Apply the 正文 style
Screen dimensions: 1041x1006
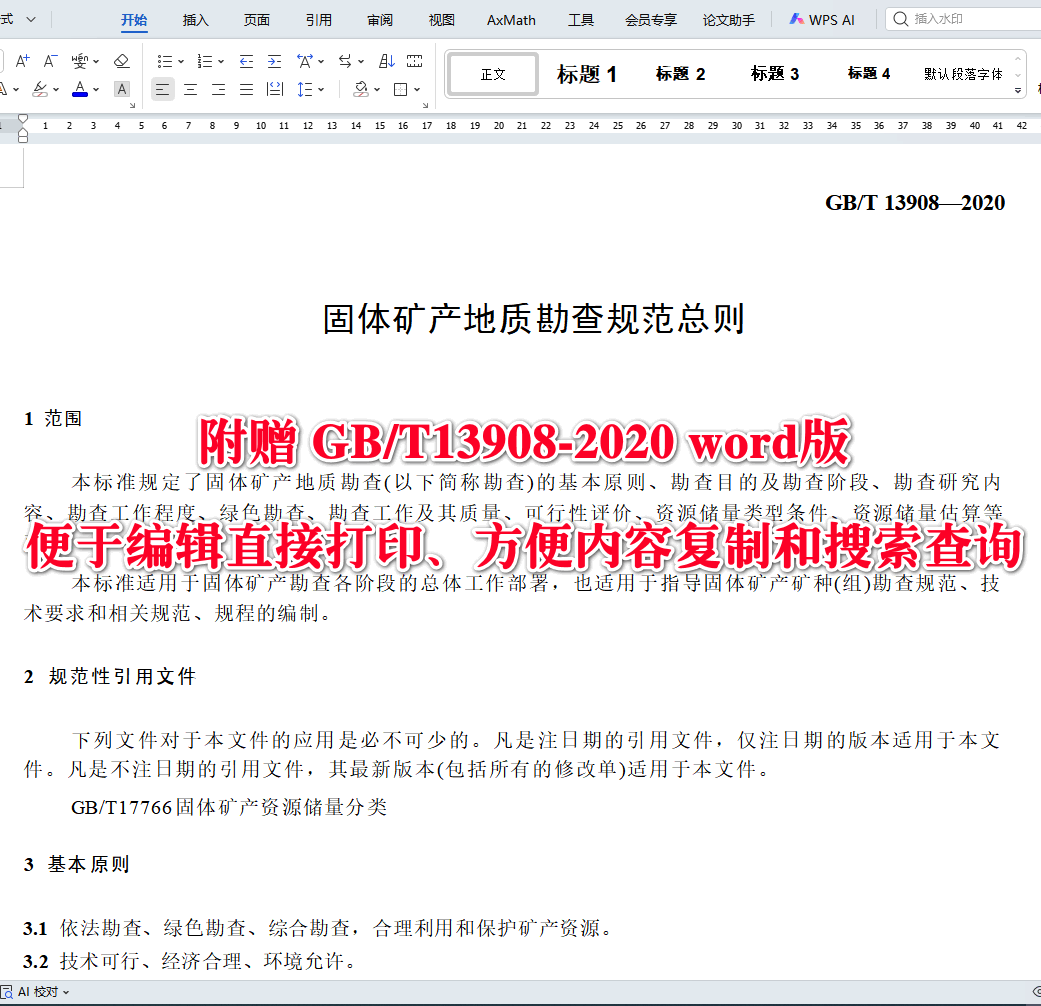[493, 74]
